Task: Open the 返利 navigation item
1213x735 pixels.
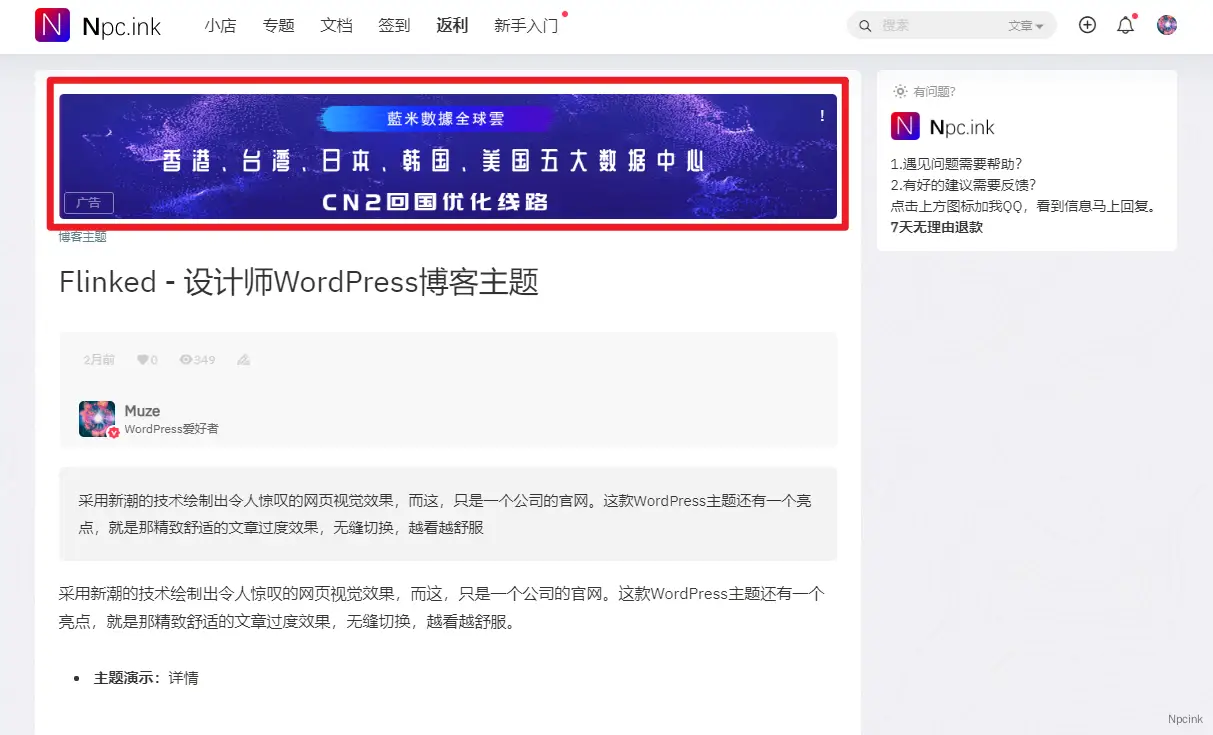Action: pyautogui.click(x=452, y=26)
